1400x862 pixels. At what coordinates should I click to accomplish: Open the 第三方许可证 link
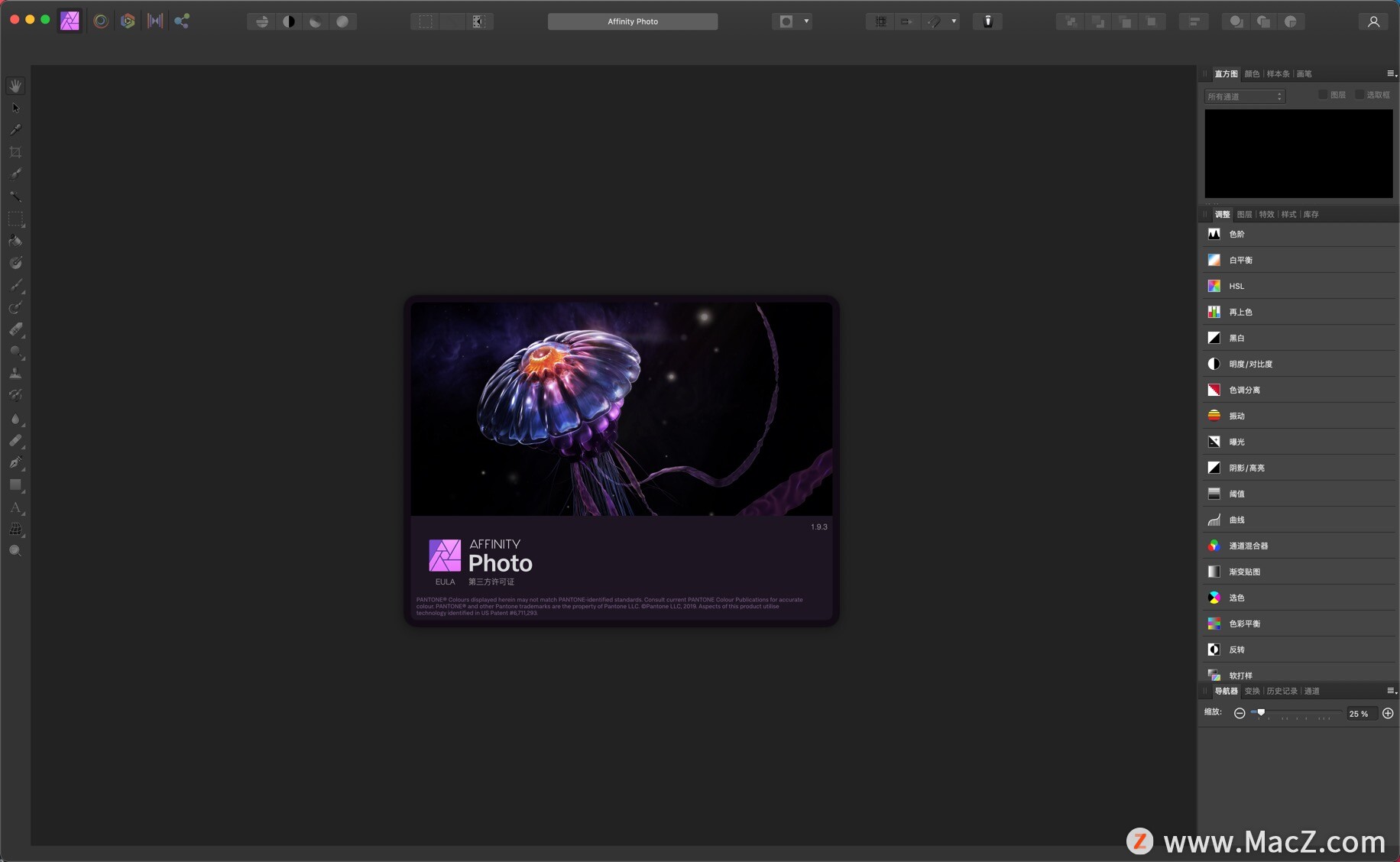(x=491, y=582)
